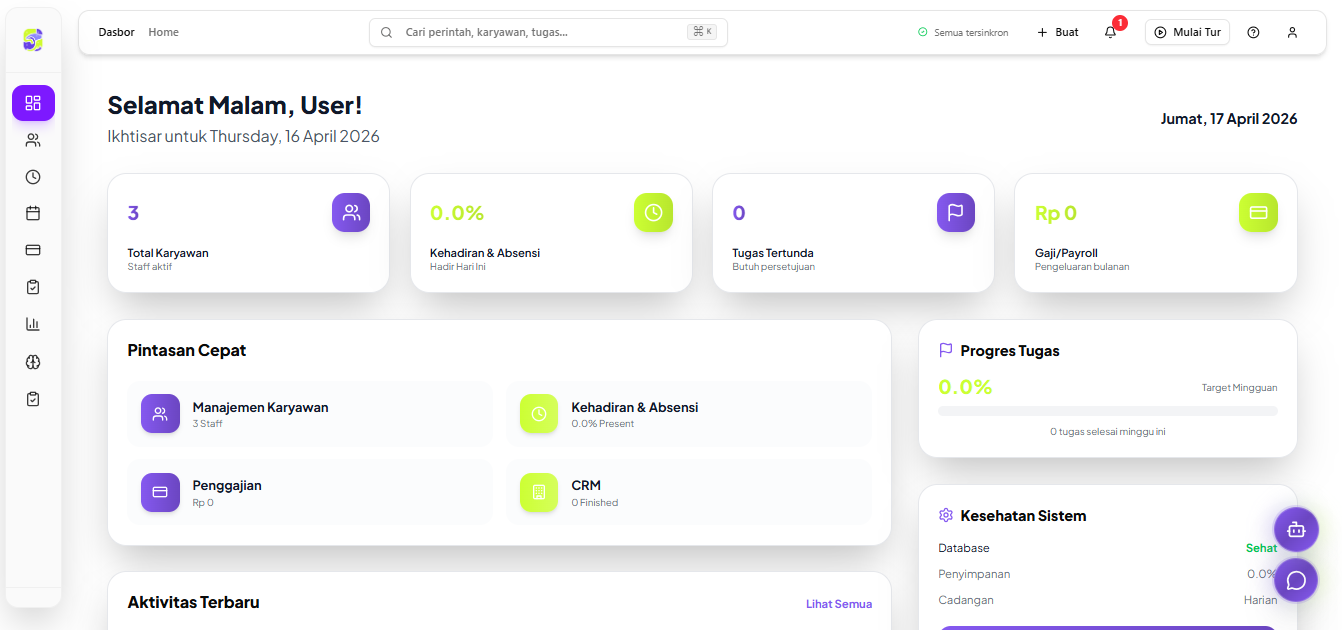Click the Buat create button
The image size is (1342, 630).
pyautogui.click(x=1058, y=32)
